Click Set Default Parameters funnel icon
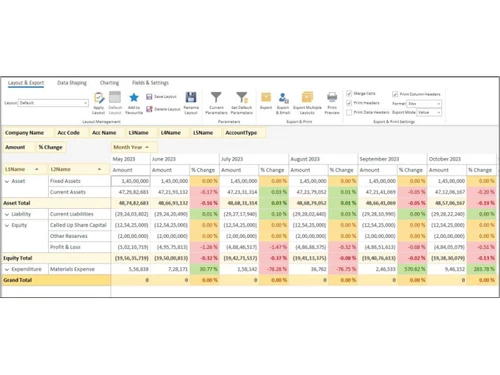This screenshot has height=375, width=500. [x=242, y=97]
